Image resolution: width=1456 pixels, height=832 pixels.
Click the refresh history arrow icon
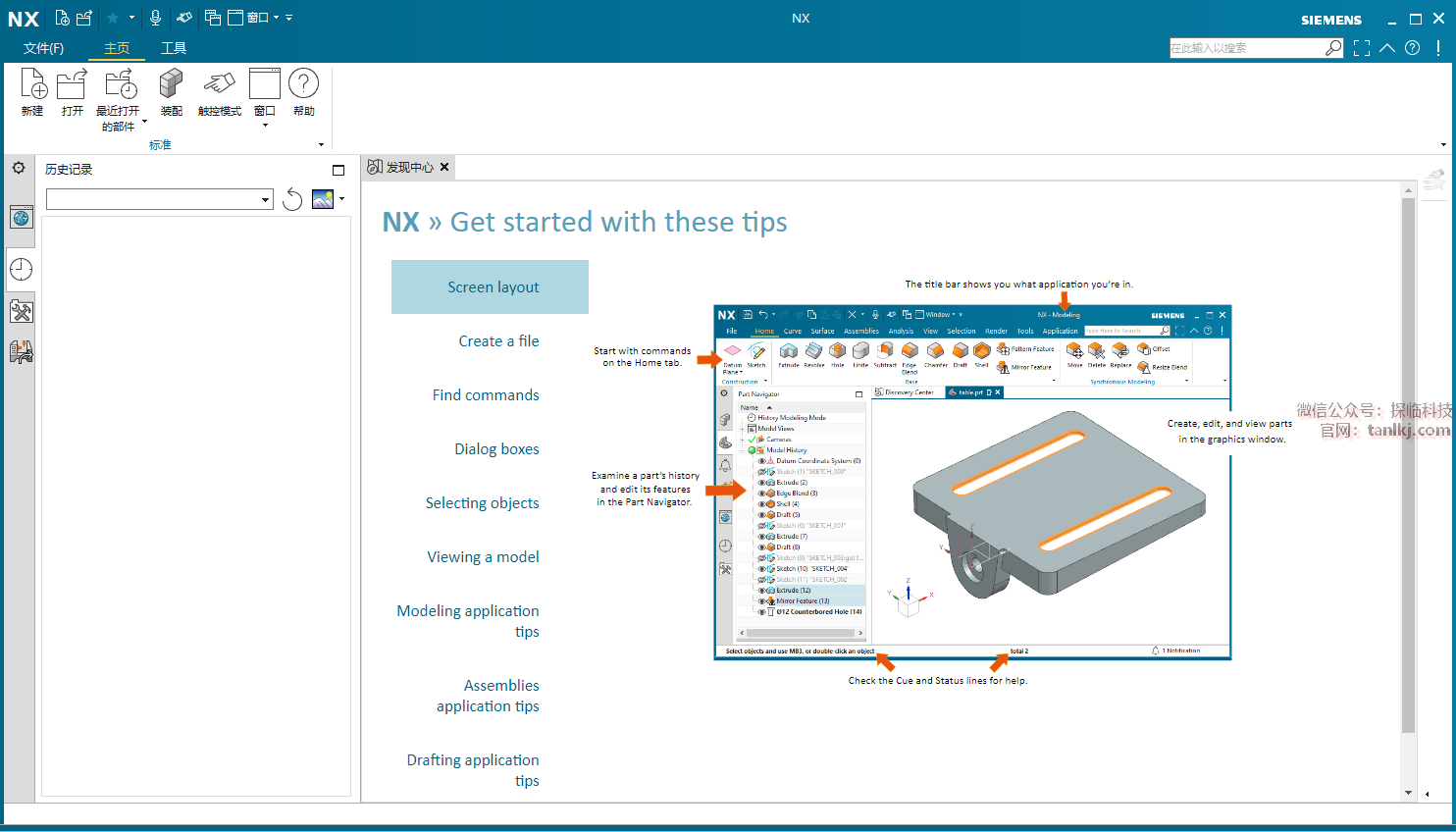click(292, 200)
